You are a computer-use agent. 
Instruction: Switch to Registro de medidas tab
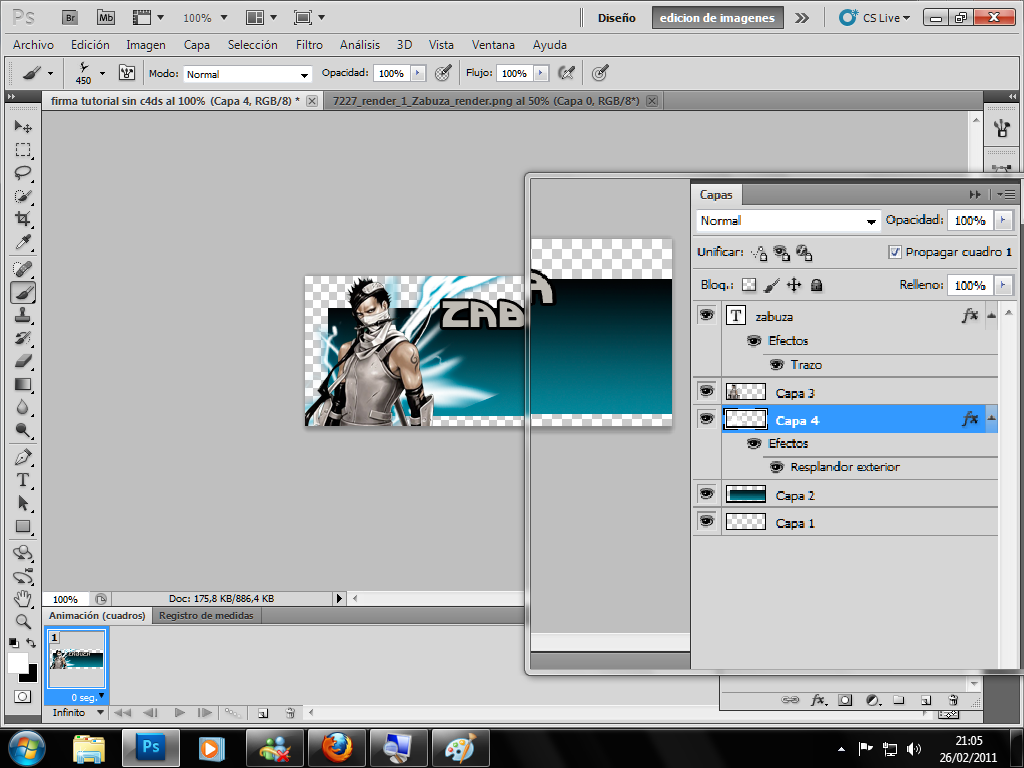206,615
